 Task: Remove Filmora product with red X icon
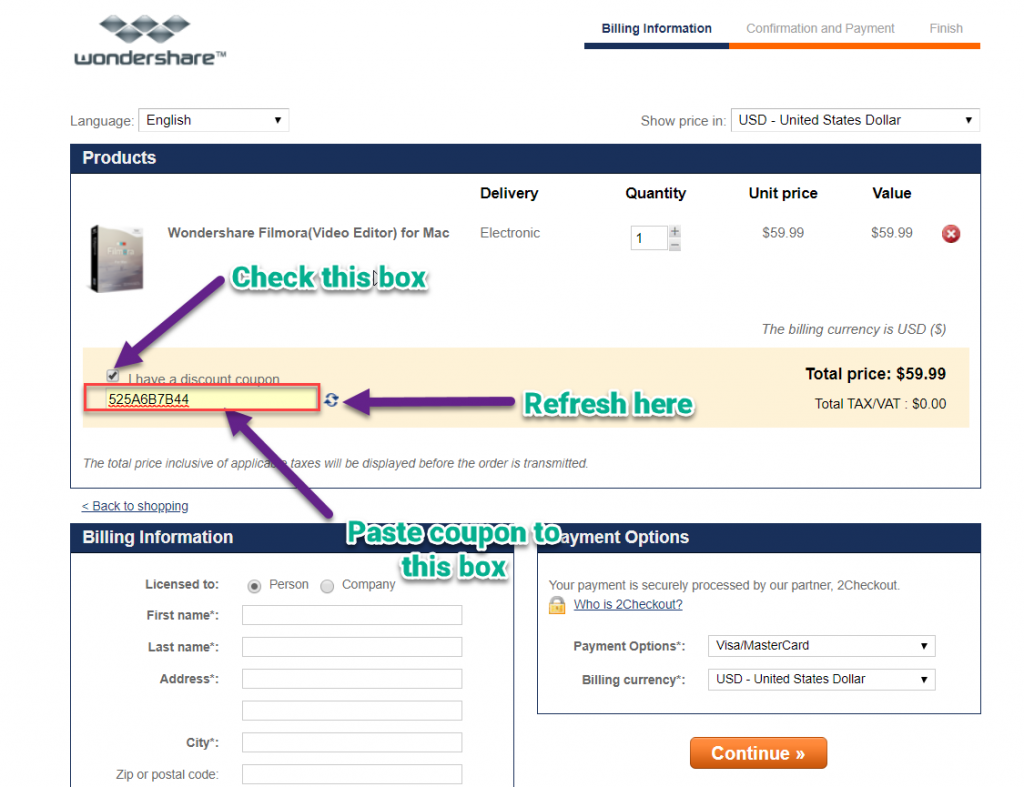(951, 234)
